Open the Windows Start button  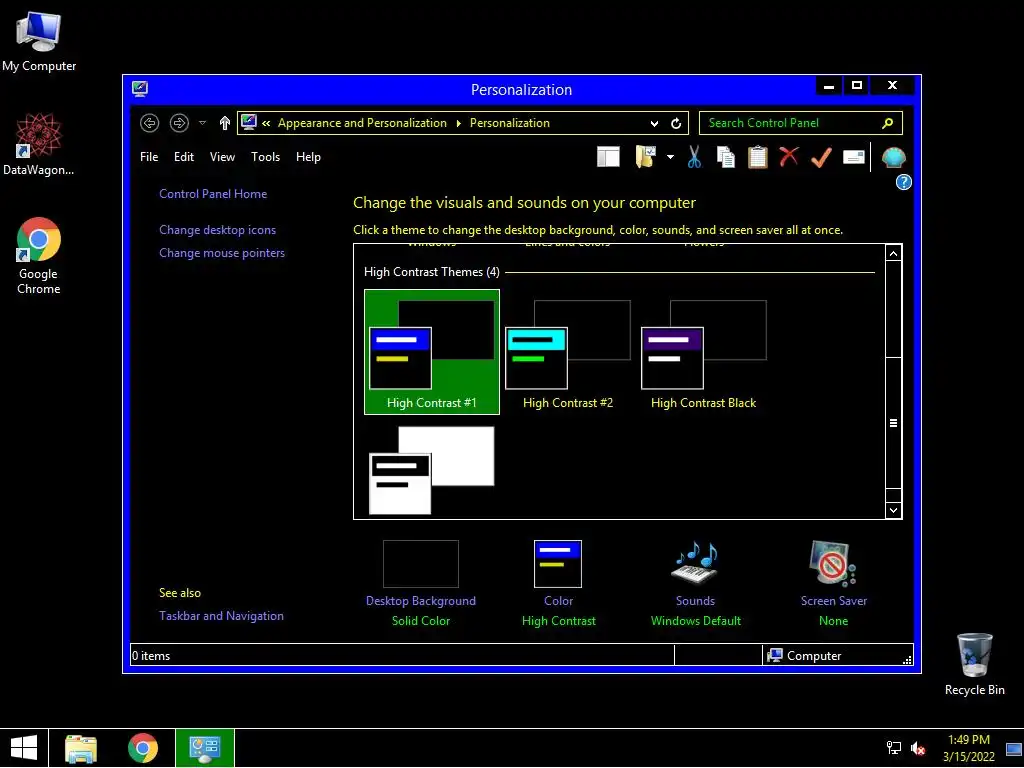(24, 748)
